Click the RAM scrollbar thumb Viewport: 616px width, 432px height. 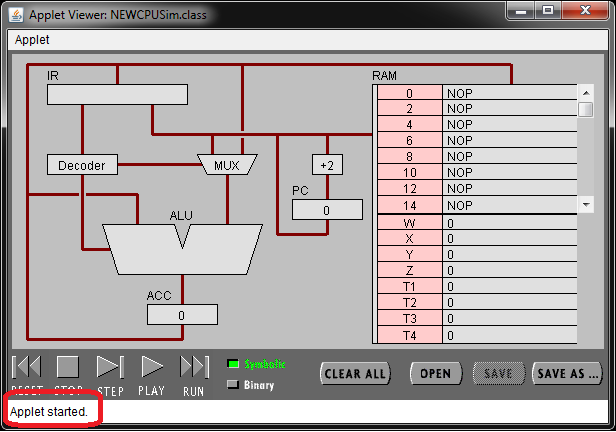586,109
